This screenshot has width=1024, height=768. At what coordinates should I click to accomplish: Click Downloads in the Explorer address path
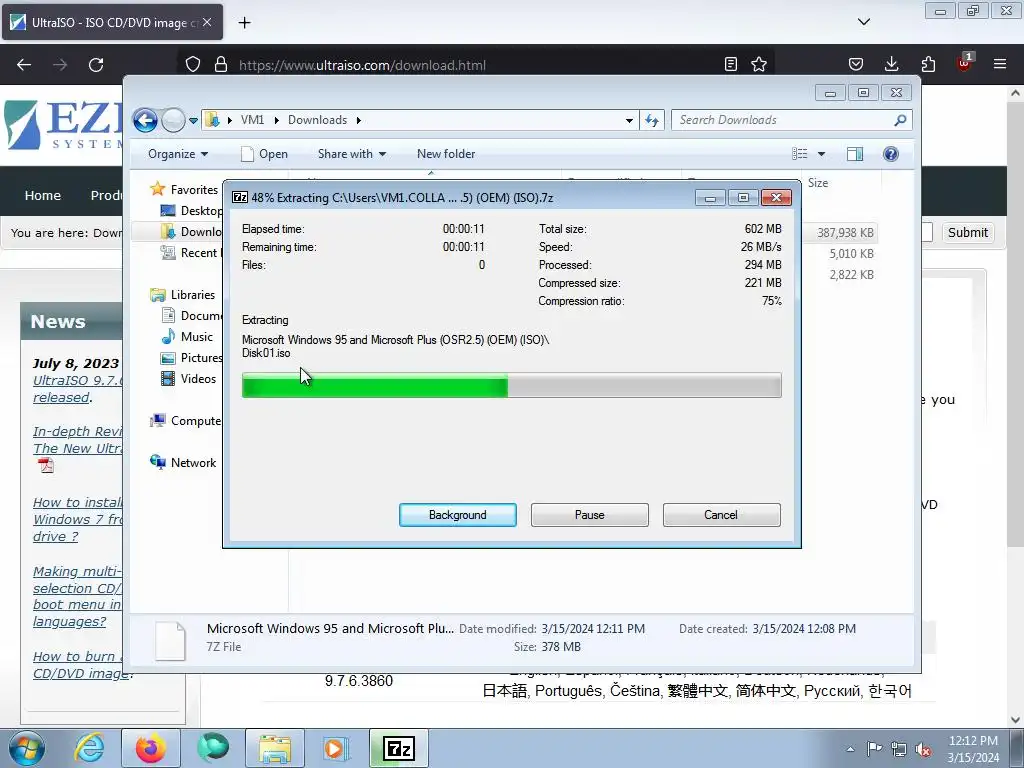click(317, 120)
